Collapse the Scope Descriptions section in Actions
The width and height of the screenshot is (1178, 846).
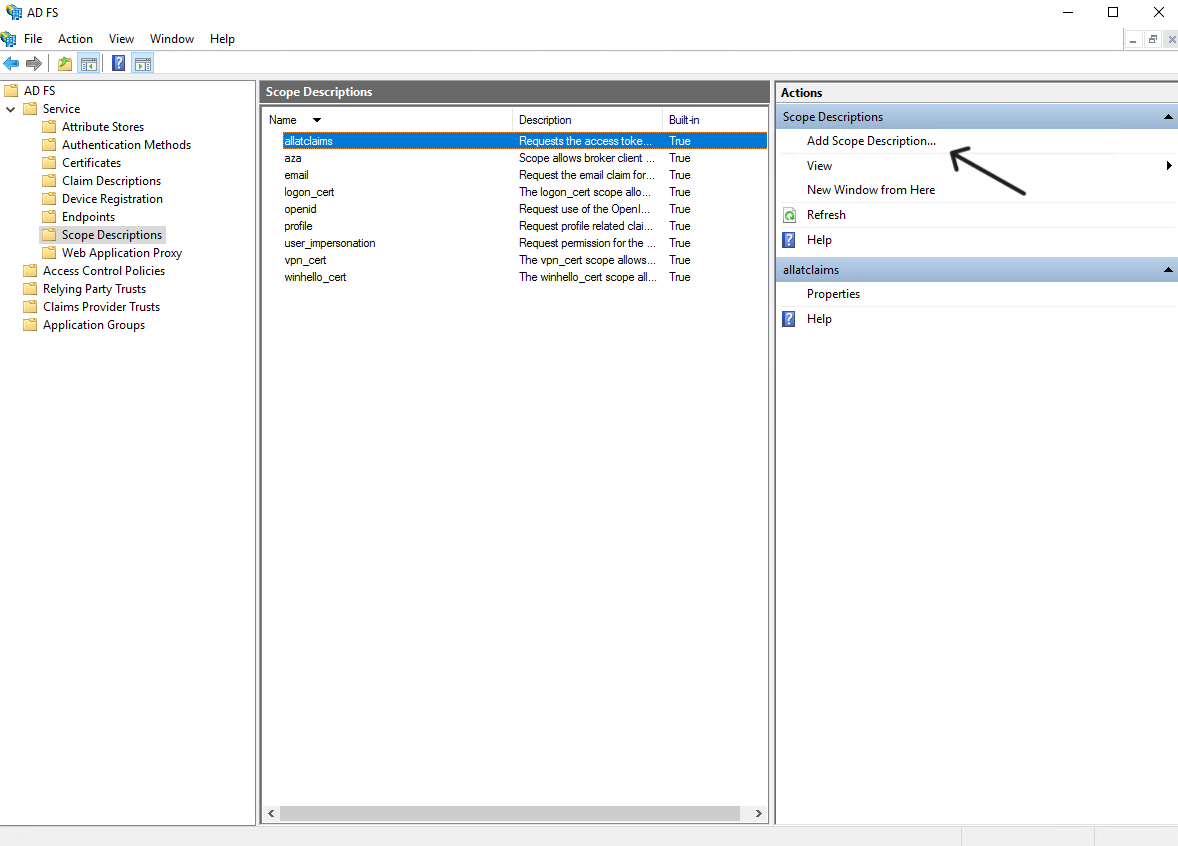pos(1167,117)
